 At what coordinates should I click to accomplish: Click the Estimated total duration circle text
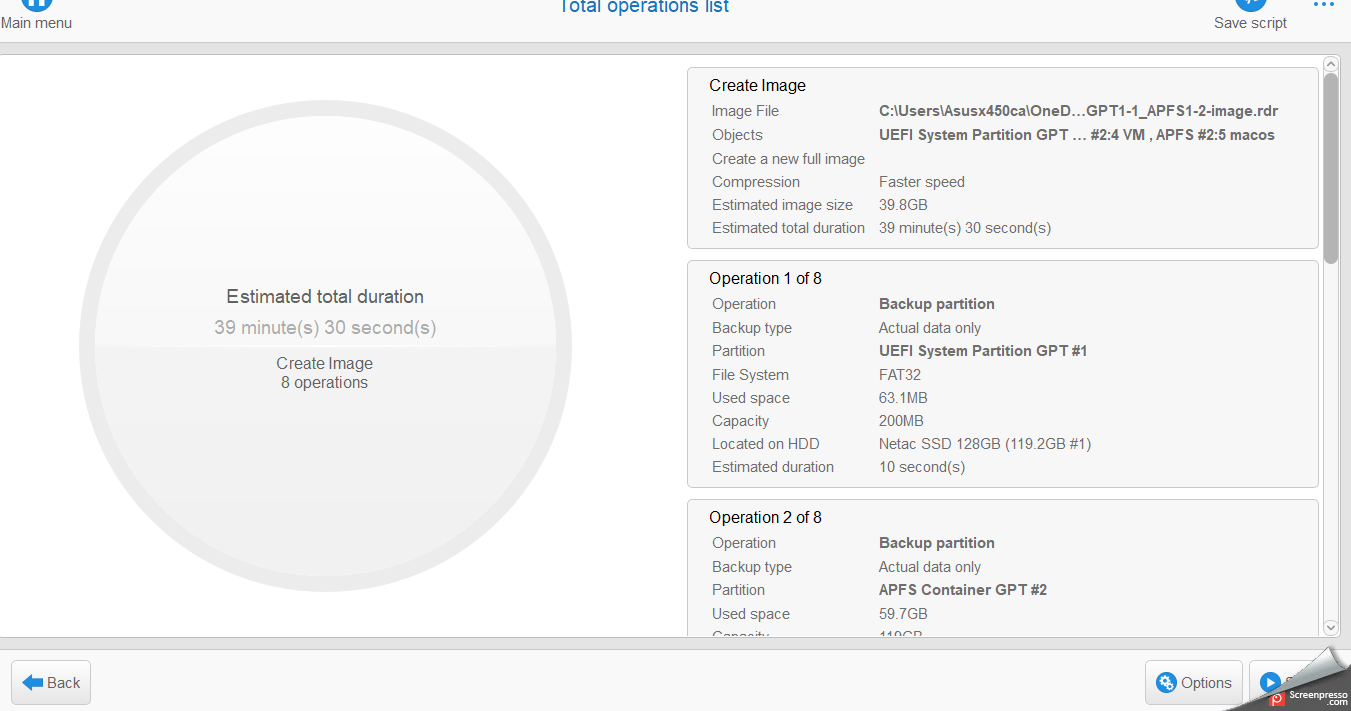325,297
